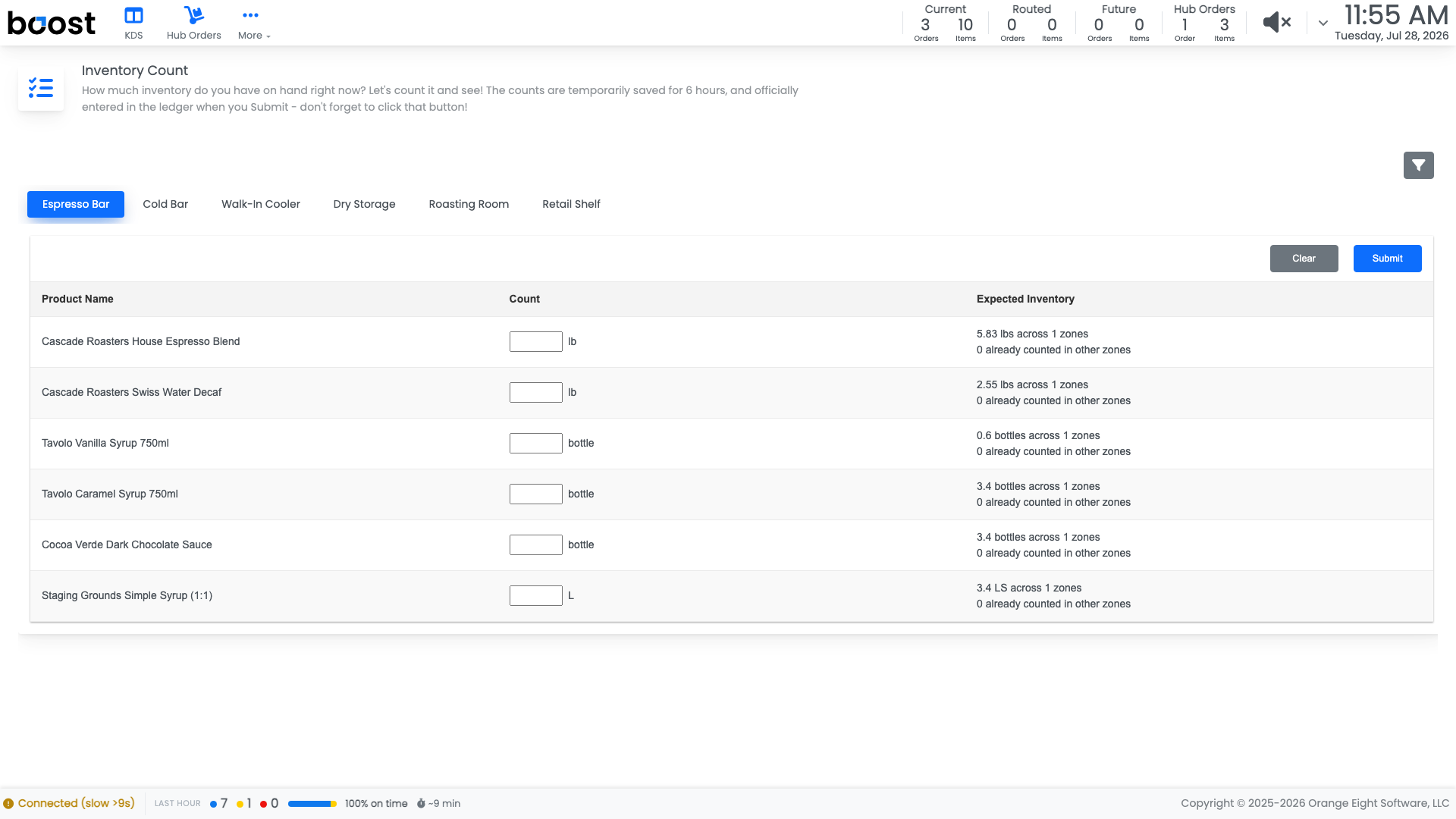Click Tavolo Caramel Syrup 750ml name
The image size is (1456, 819).
110,494
